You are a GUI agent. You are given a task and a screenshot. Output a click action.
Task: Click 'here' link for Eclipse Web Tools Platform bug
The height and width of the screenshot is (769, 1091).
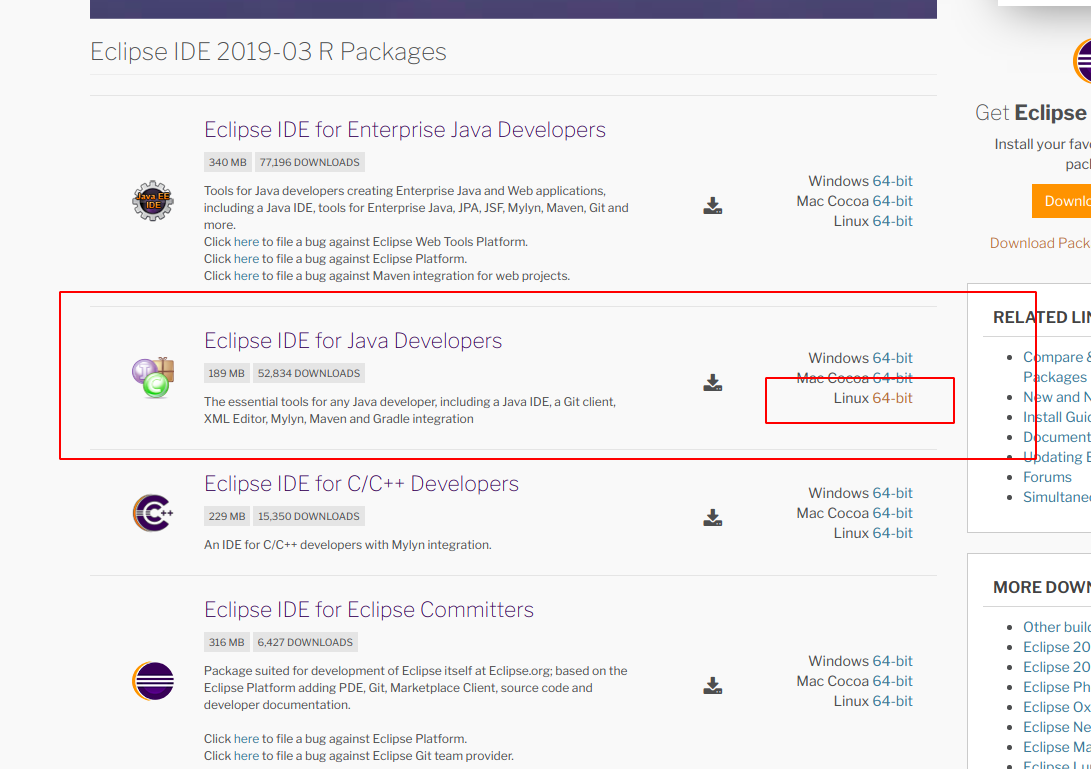[x=246, y=241]
